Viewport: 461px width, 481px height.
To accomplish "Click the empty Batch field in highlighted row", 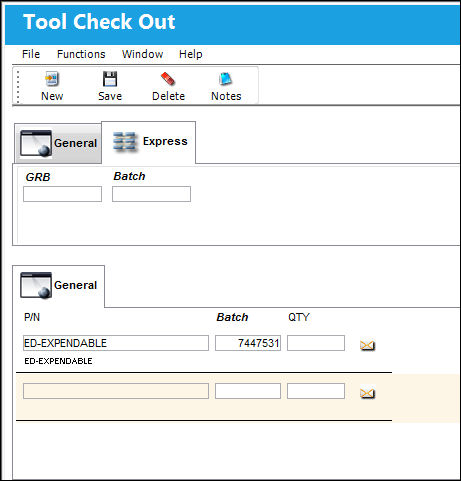I will [x=248, y=391].
